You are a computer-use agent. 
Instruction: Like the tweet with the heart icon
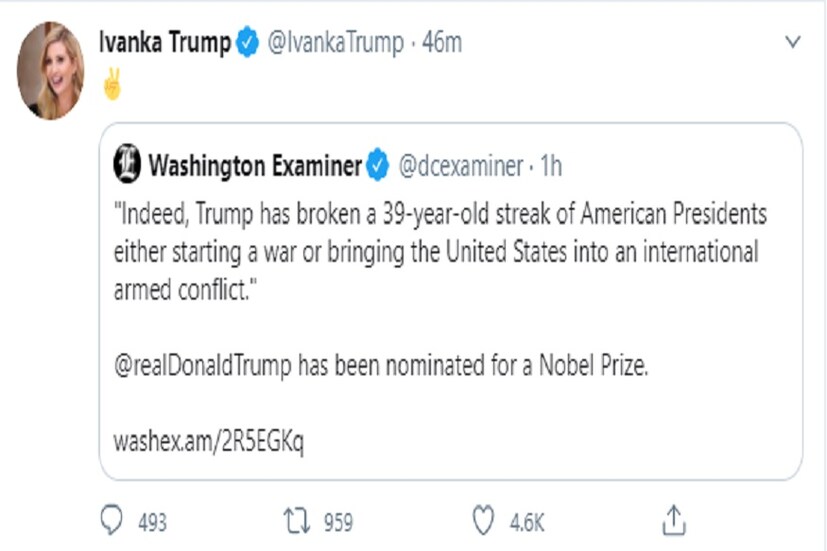click(x=484, y=520)
